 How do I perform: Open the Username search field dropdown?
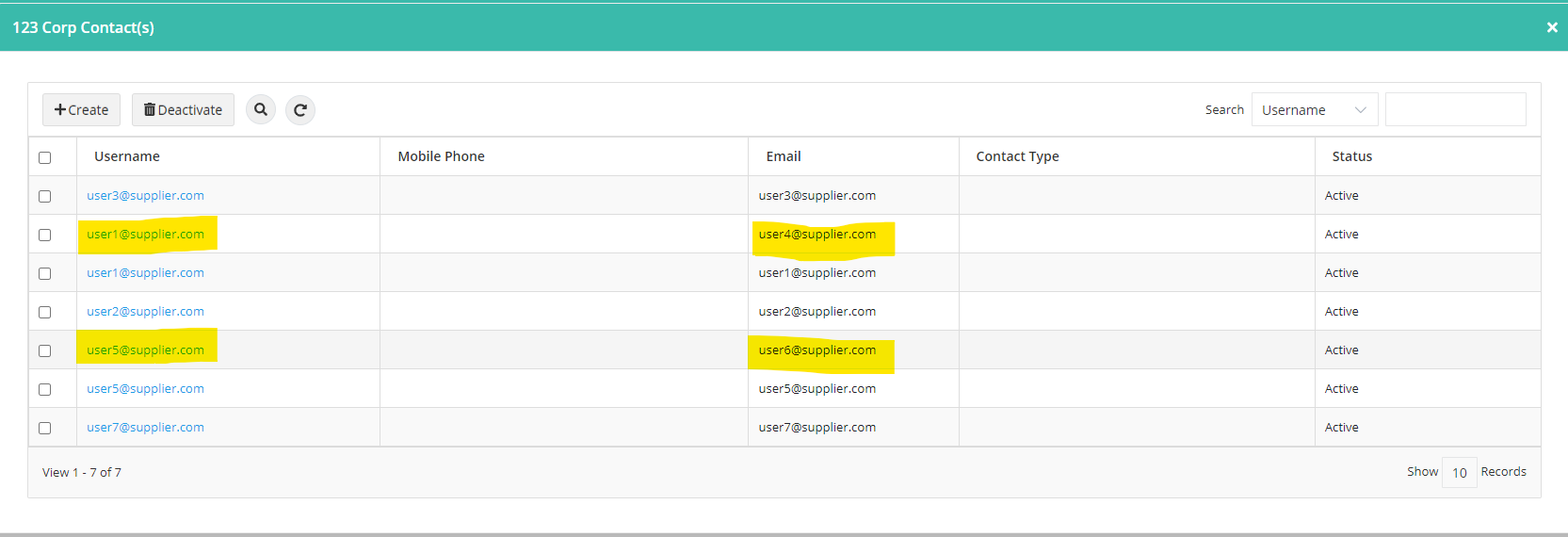click(x=1315, y=109)
